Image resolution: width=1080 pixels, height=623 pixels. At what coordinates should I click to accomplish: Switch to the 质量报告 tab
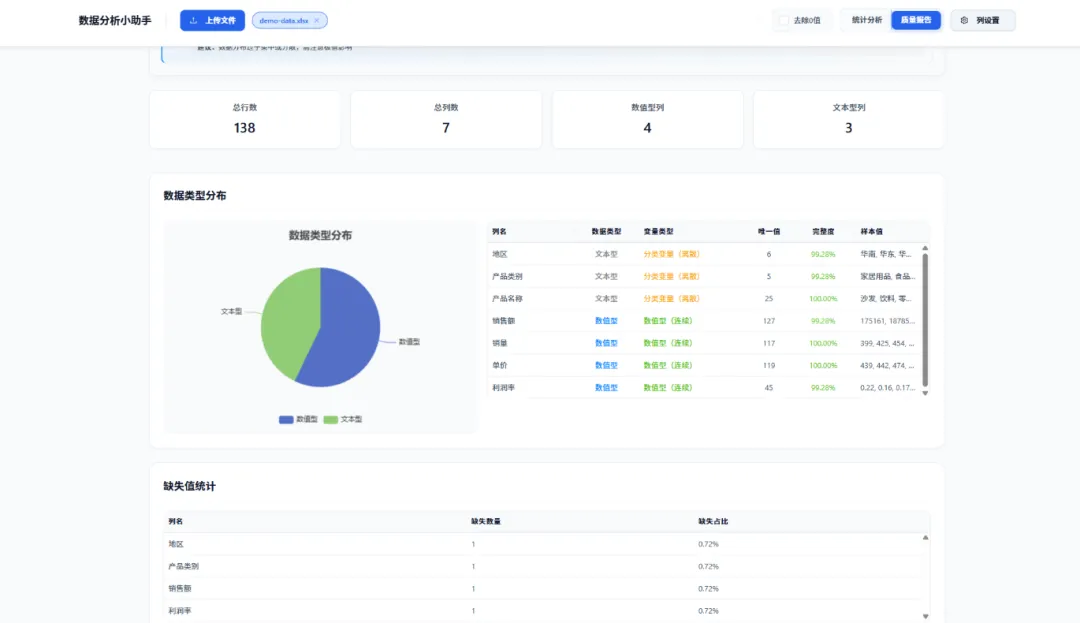[x=915, y=20]
